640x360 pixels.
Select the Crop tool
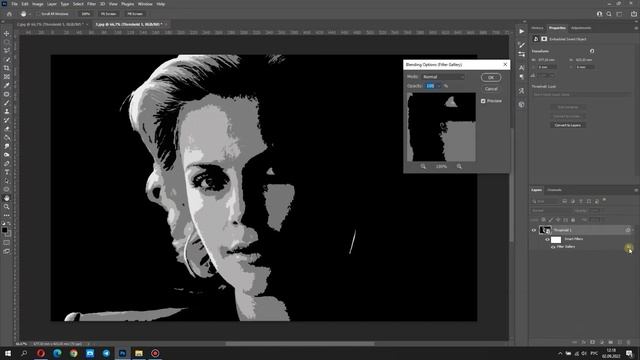point(7,68)
